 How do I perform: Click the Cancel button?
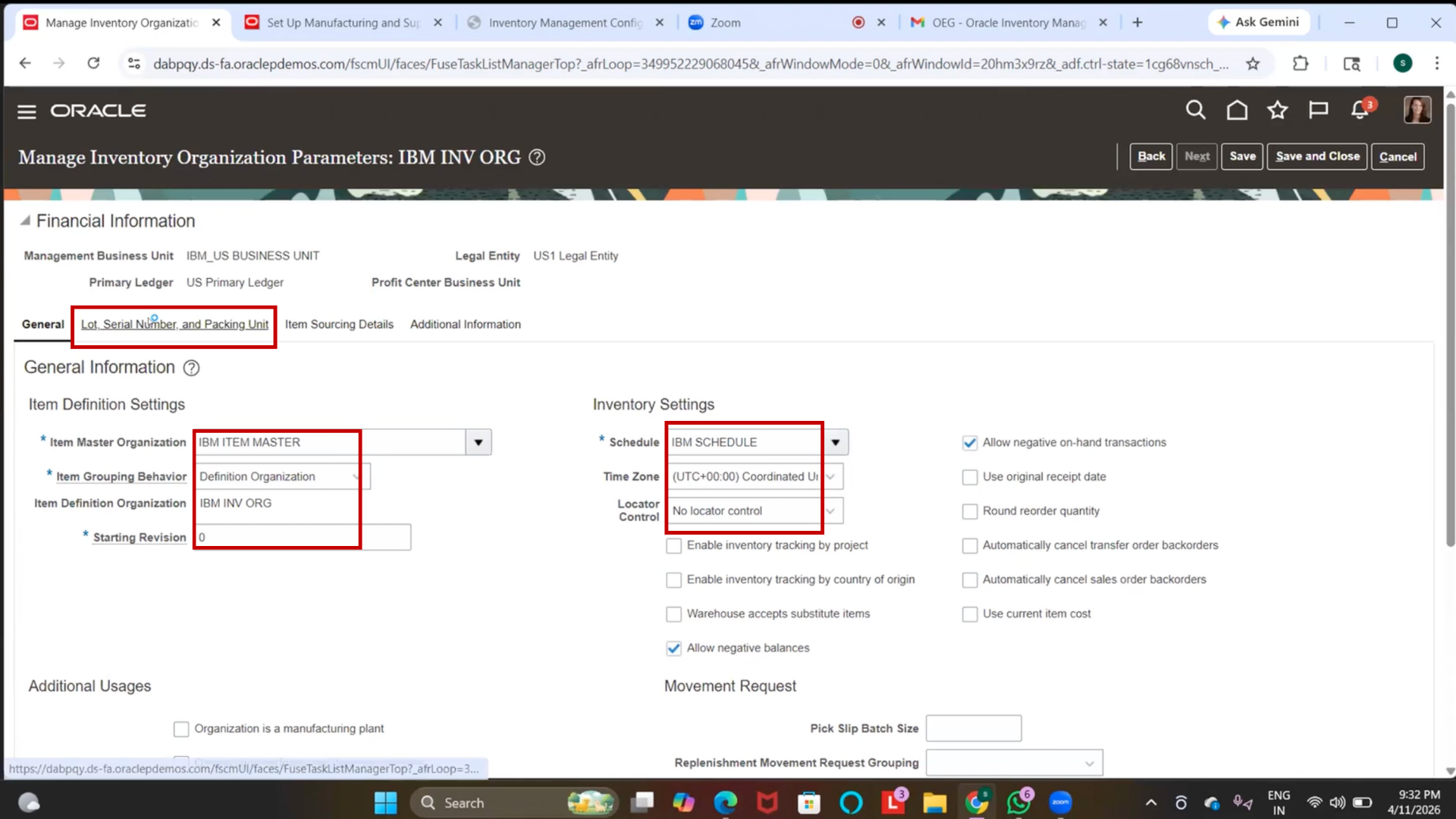click(1398, 156)
